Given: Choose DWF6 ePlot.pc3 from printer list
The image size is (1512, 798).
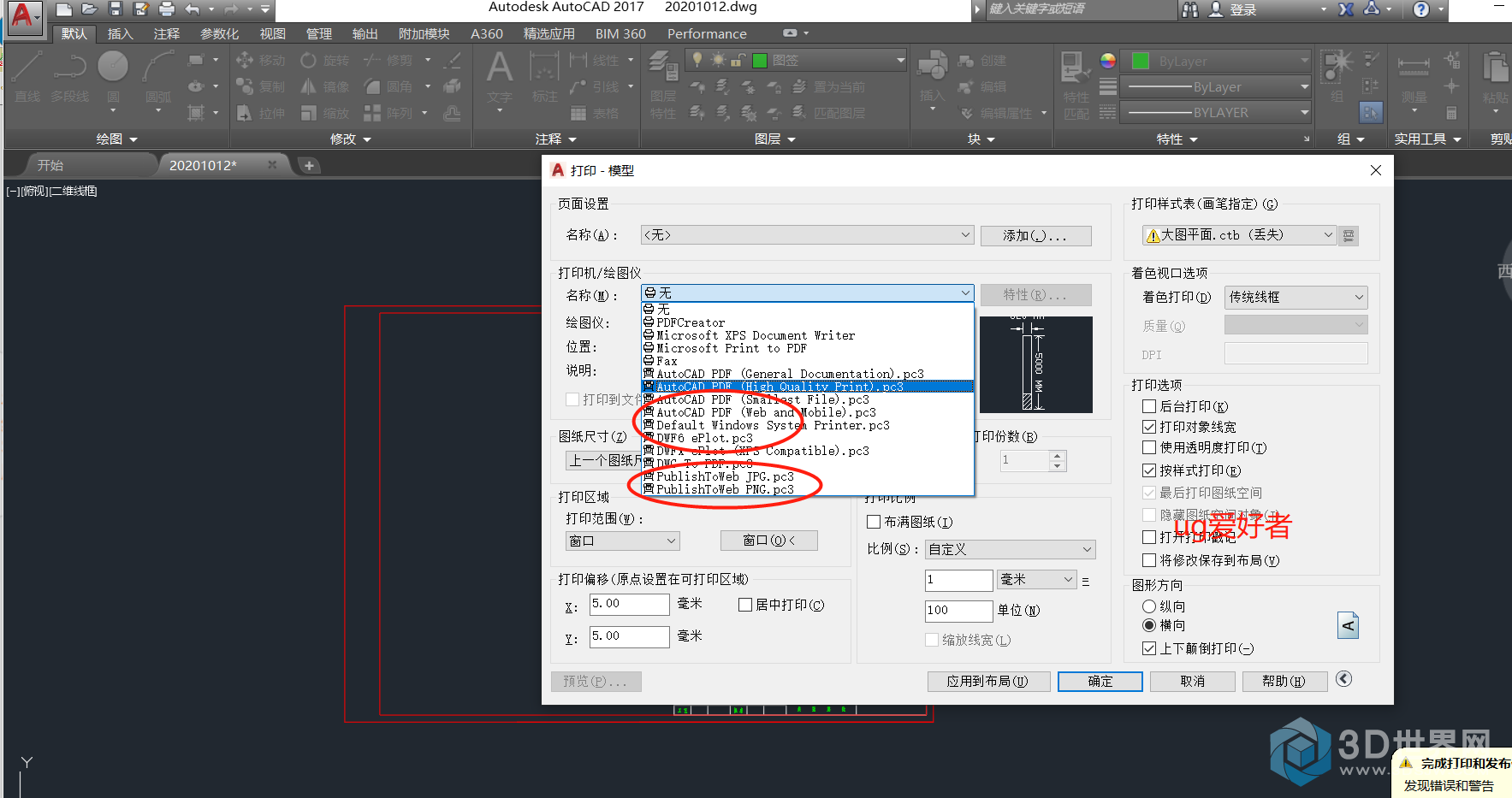Looking at the screenshot, I should (x=807, y=438).
